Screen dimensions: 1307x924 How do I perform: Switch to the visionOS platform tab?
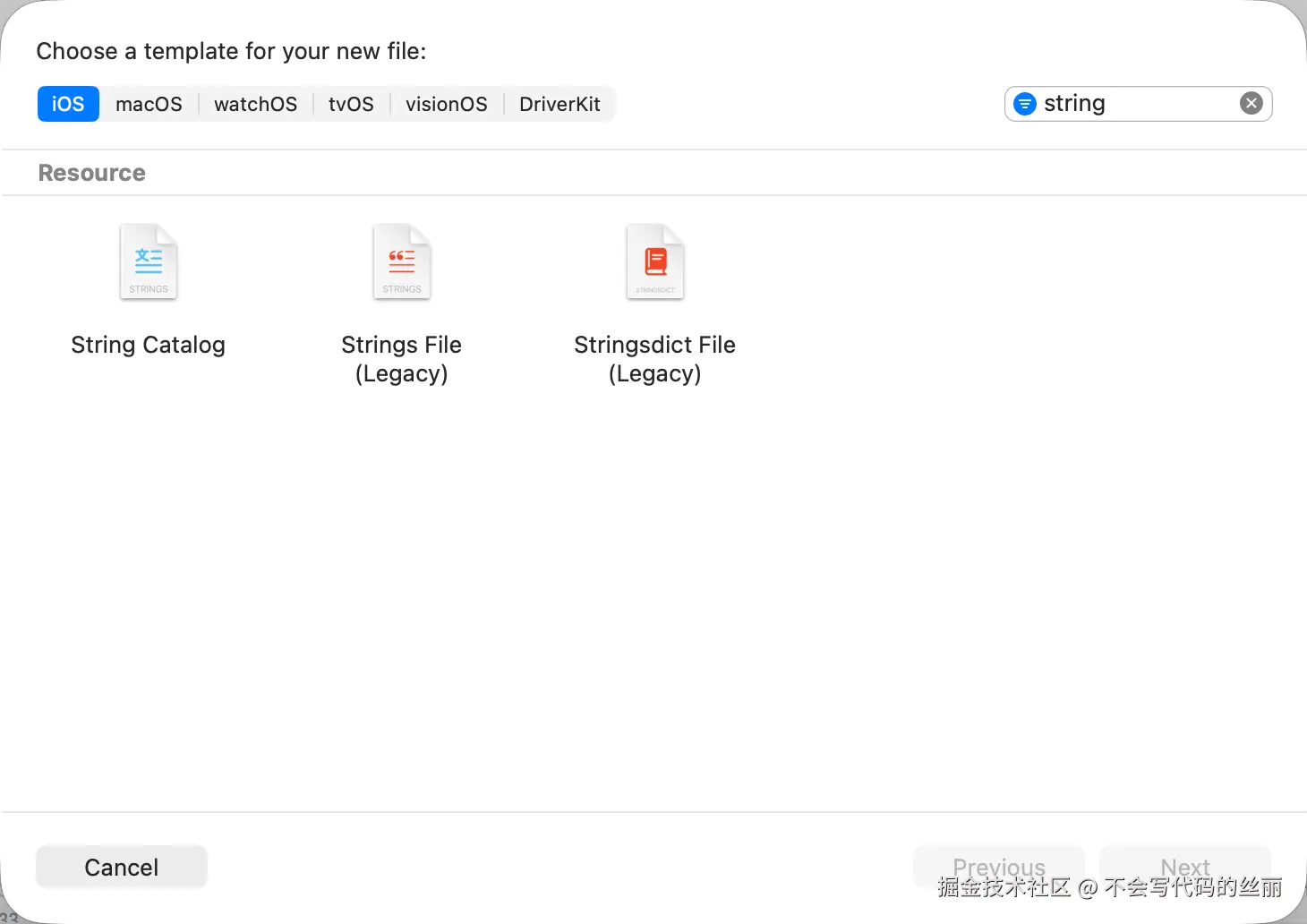pyautogui.click(x=447, y=104)
